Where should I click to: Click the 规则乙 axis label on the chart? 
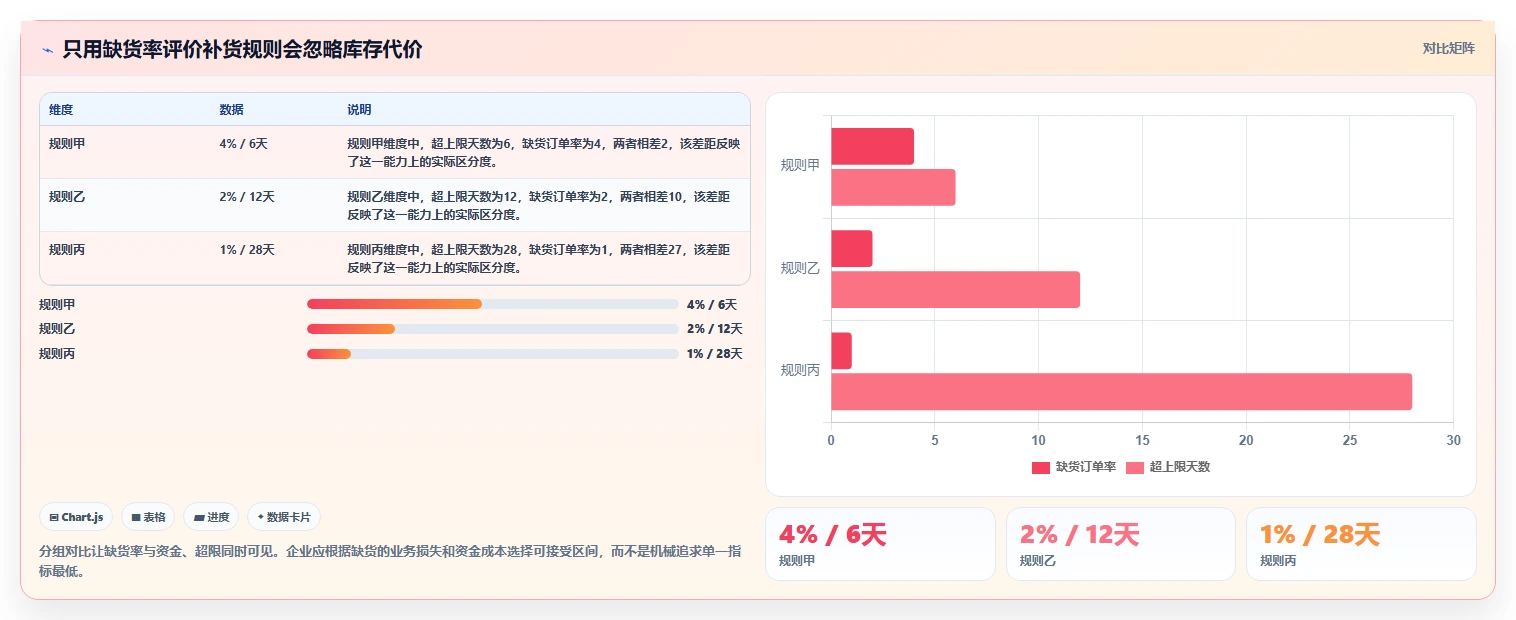[x=800, y=268]
